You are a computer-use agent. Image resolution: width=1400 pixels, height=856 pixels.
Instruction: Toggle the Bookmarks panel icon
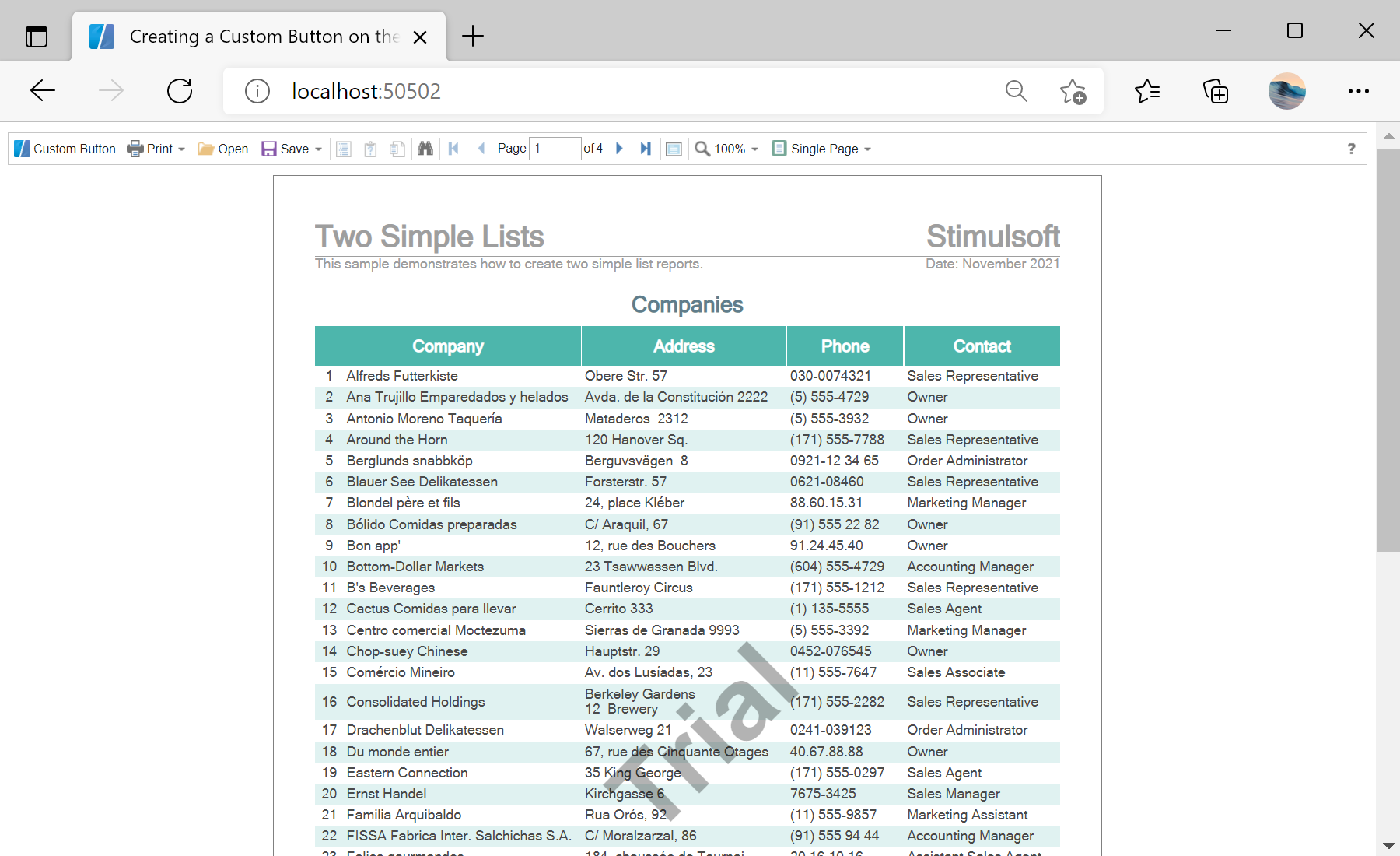tap(344, 149)
